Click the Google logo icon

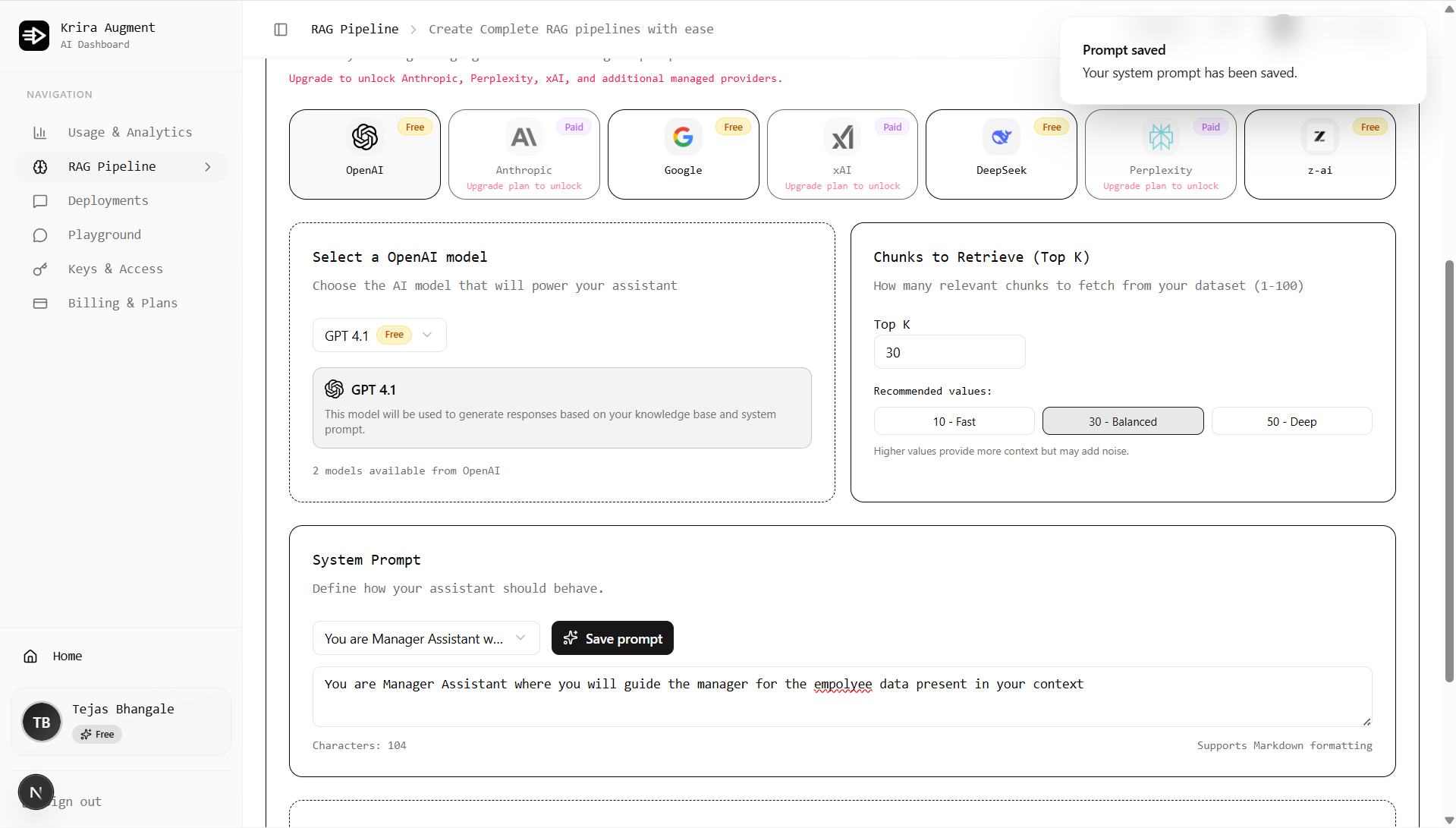pyautogui.click(x=683, y=137)
